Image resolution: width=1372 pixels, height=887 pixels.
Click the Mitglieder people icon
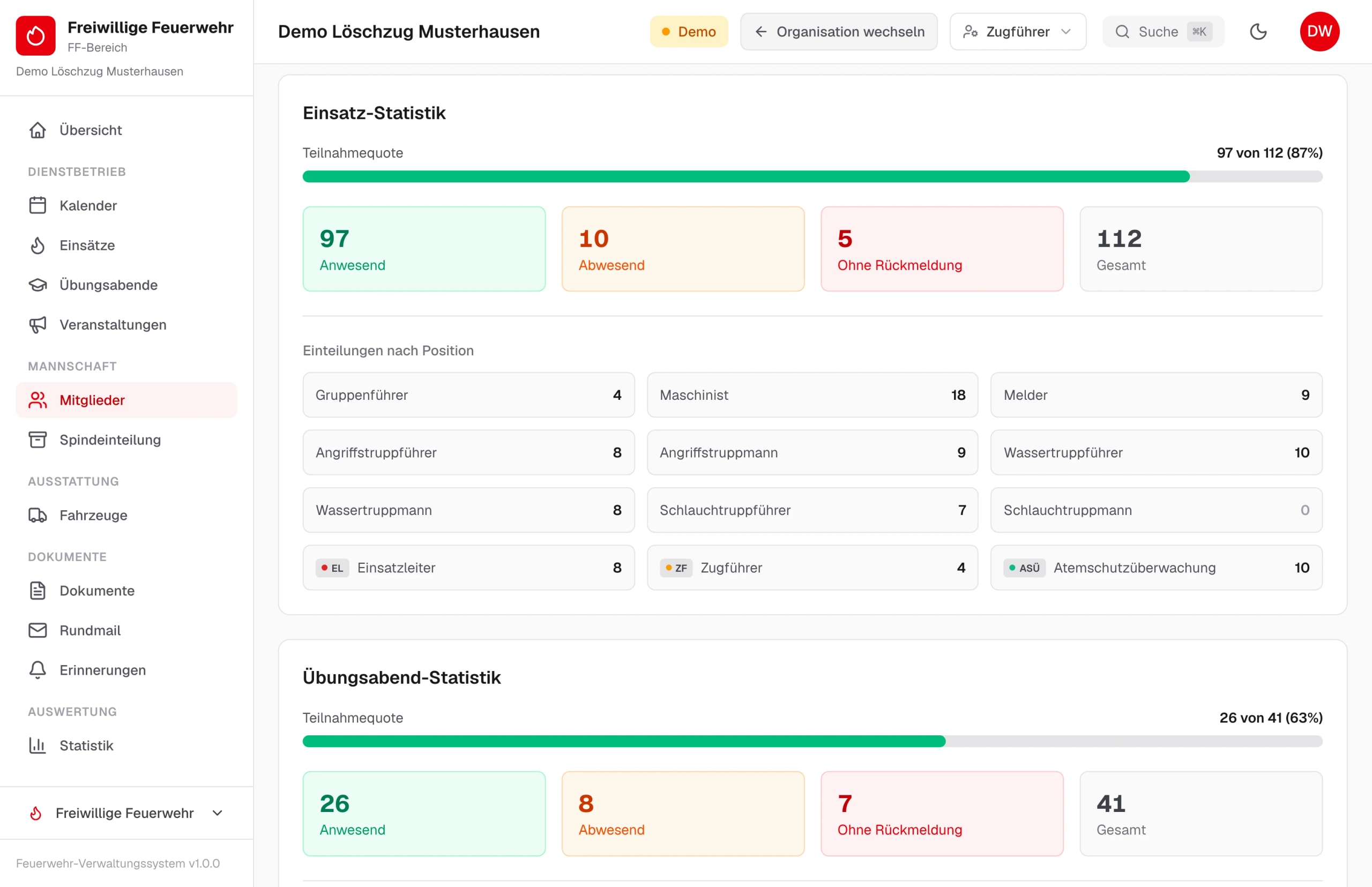(38, 400)
